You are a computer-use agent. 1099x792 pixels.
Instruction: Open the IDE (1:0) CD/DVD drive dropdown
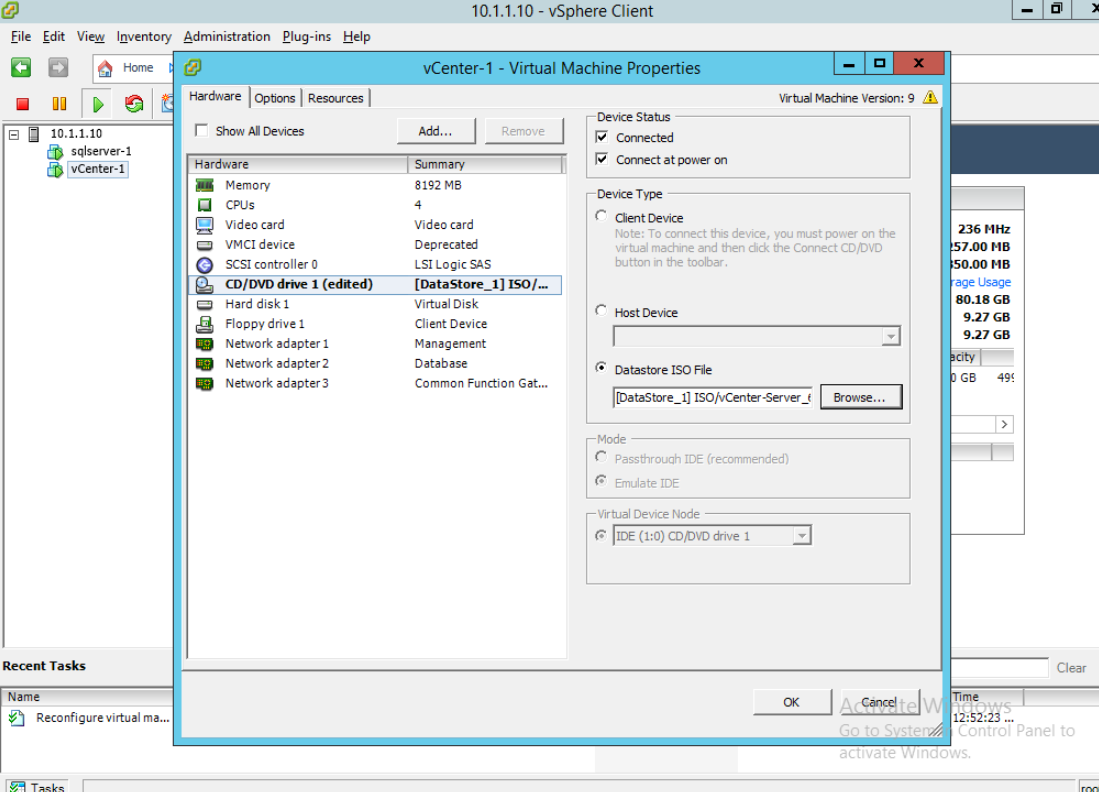(x=801, y=536)
